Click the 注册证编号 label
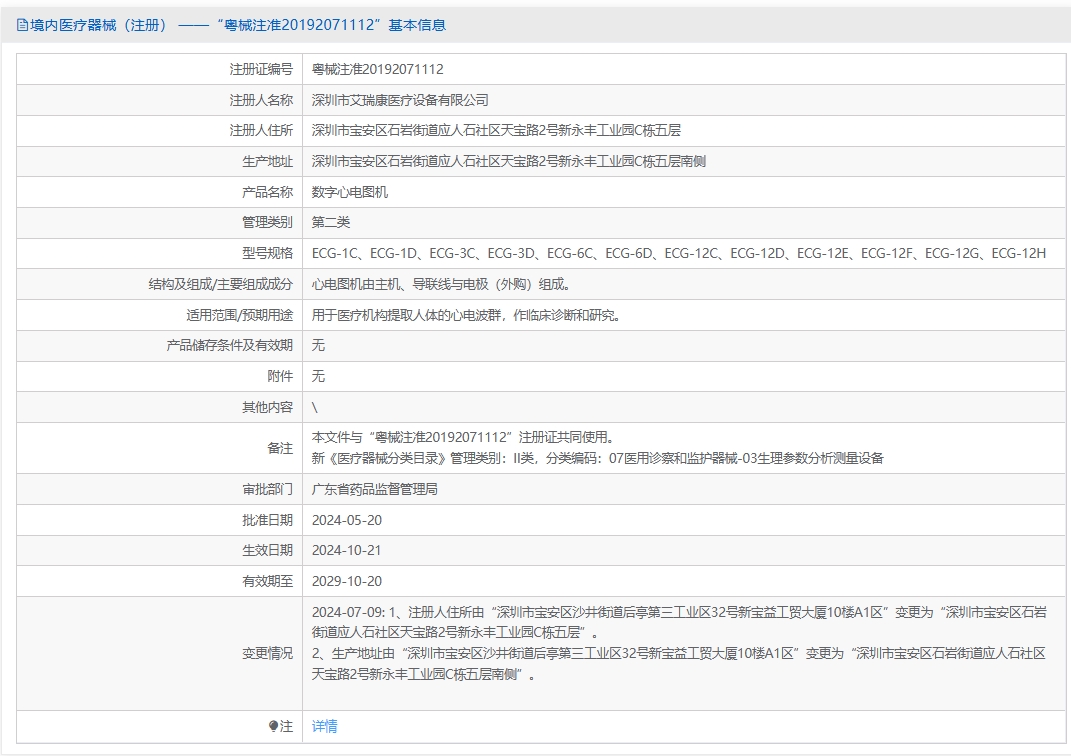Image resolution: width=1071 pixels, height=756 pixels. (261, 69)
